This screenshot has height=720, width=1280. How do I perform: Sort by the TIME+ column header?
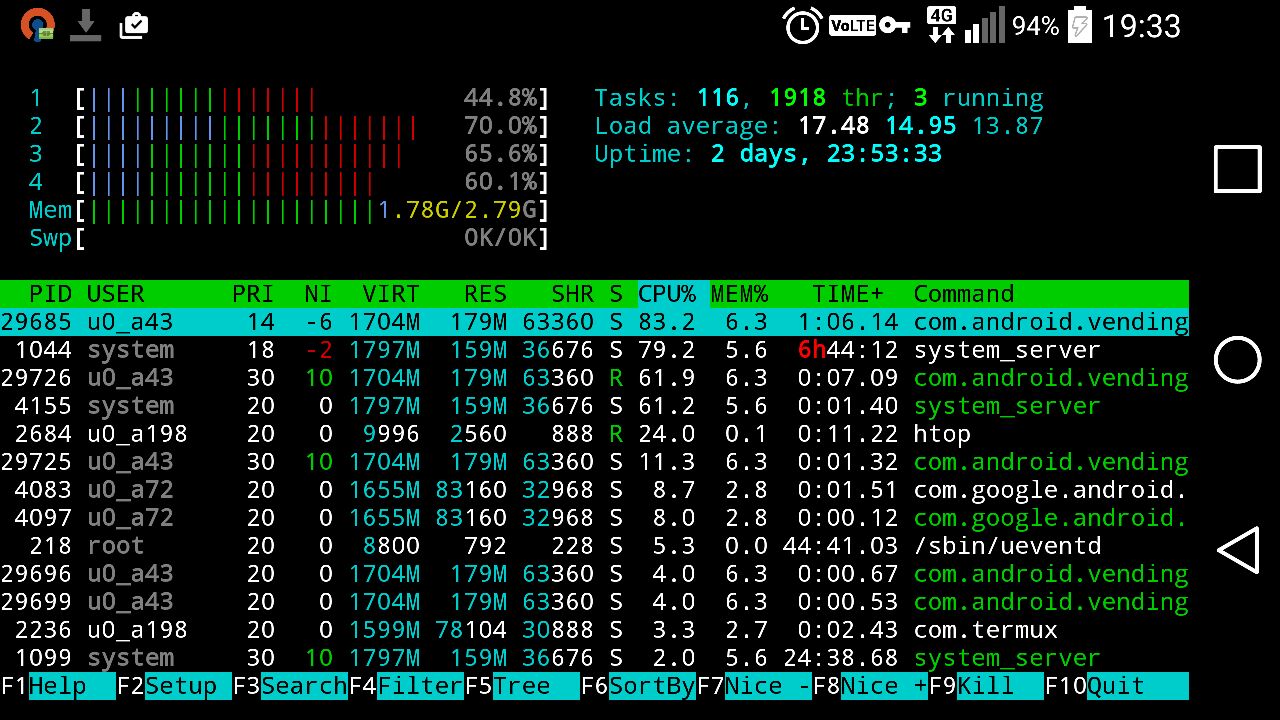tap(848, 294)
